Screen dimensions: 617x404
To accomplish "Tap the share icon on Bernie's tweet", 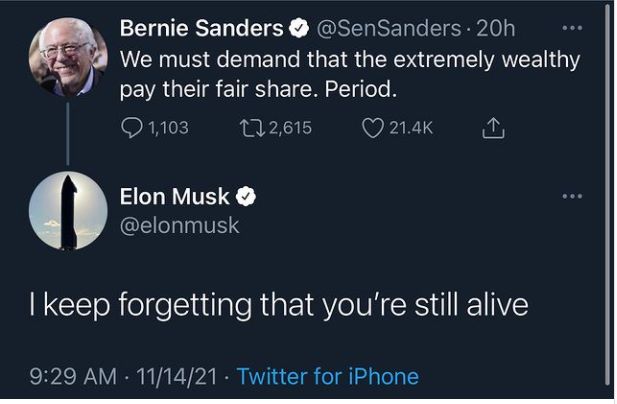I will 492,127.
